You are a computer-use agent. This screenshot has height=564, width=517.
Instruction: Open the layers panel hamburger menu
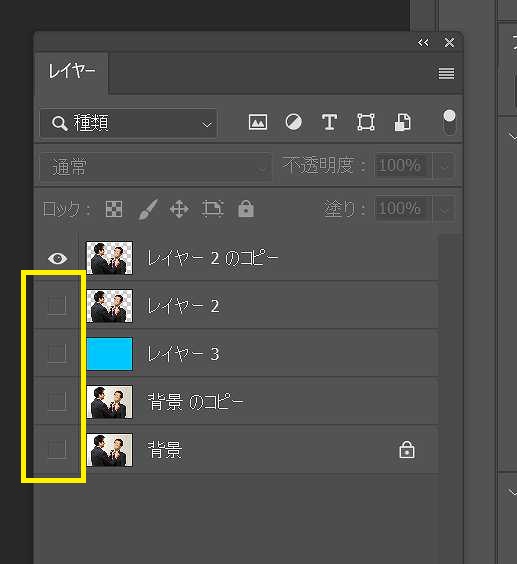[x=446, y=73]
